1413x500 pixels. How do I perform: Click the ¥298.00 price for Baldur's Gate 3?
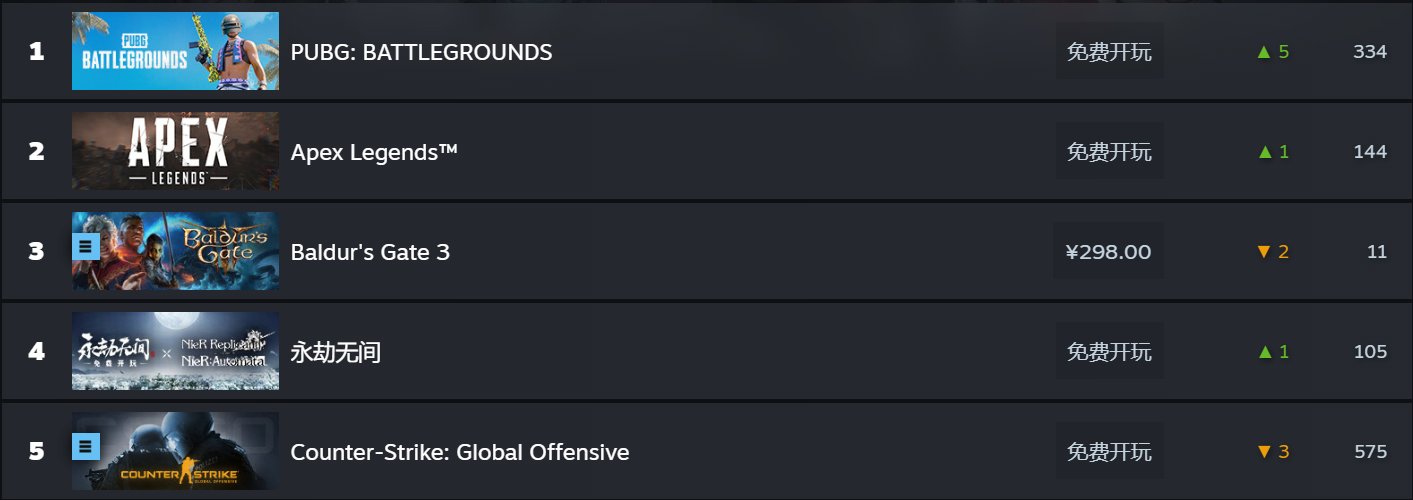[1109, 251]
